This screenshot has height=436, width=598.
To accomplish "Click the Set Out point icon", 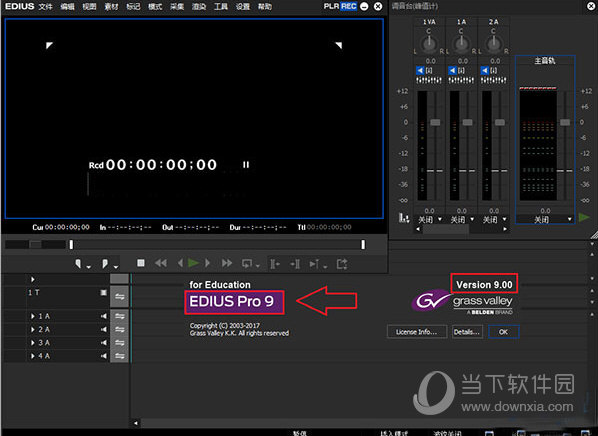I will 104,264.
